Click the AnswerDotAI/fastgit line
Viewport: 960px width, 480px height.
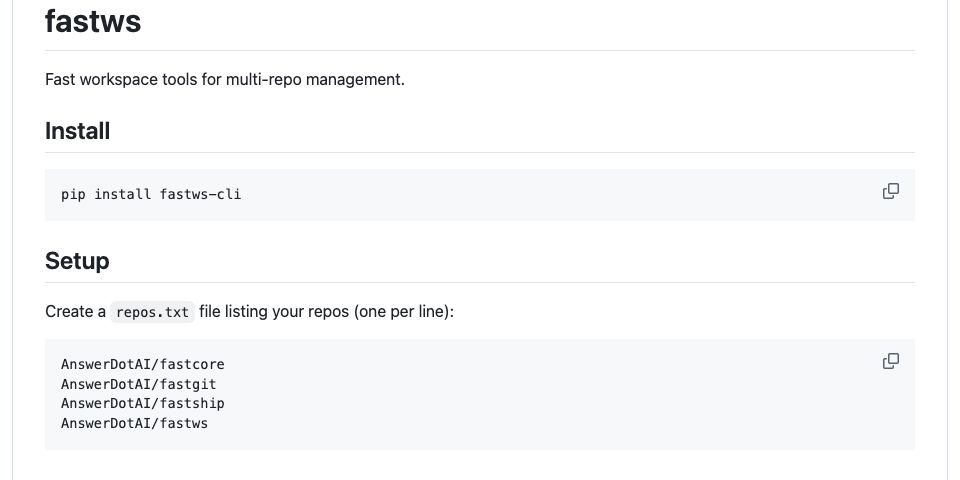[x=139, y=384]
